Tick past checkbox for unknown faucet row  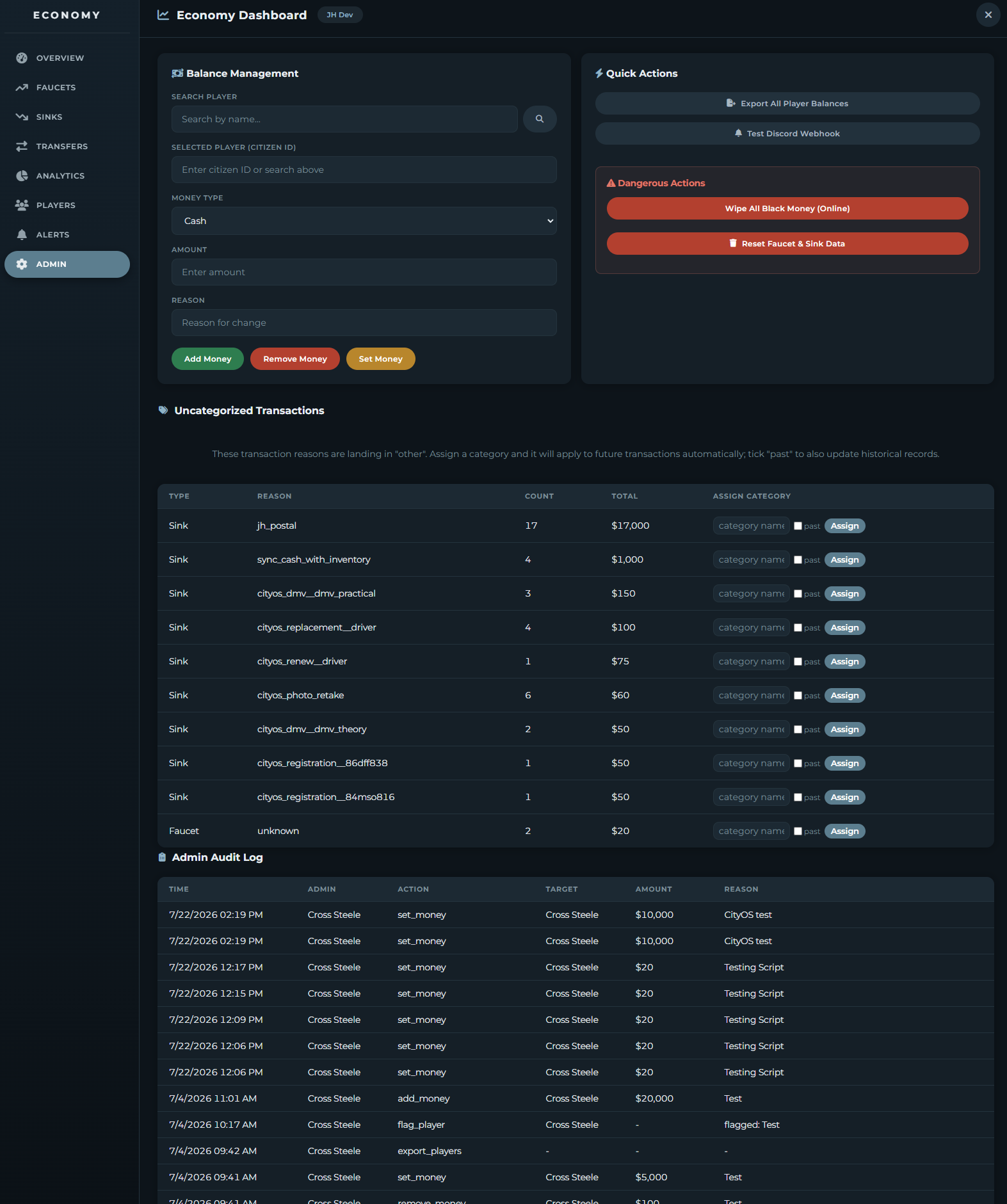click(x=798, y=831)
